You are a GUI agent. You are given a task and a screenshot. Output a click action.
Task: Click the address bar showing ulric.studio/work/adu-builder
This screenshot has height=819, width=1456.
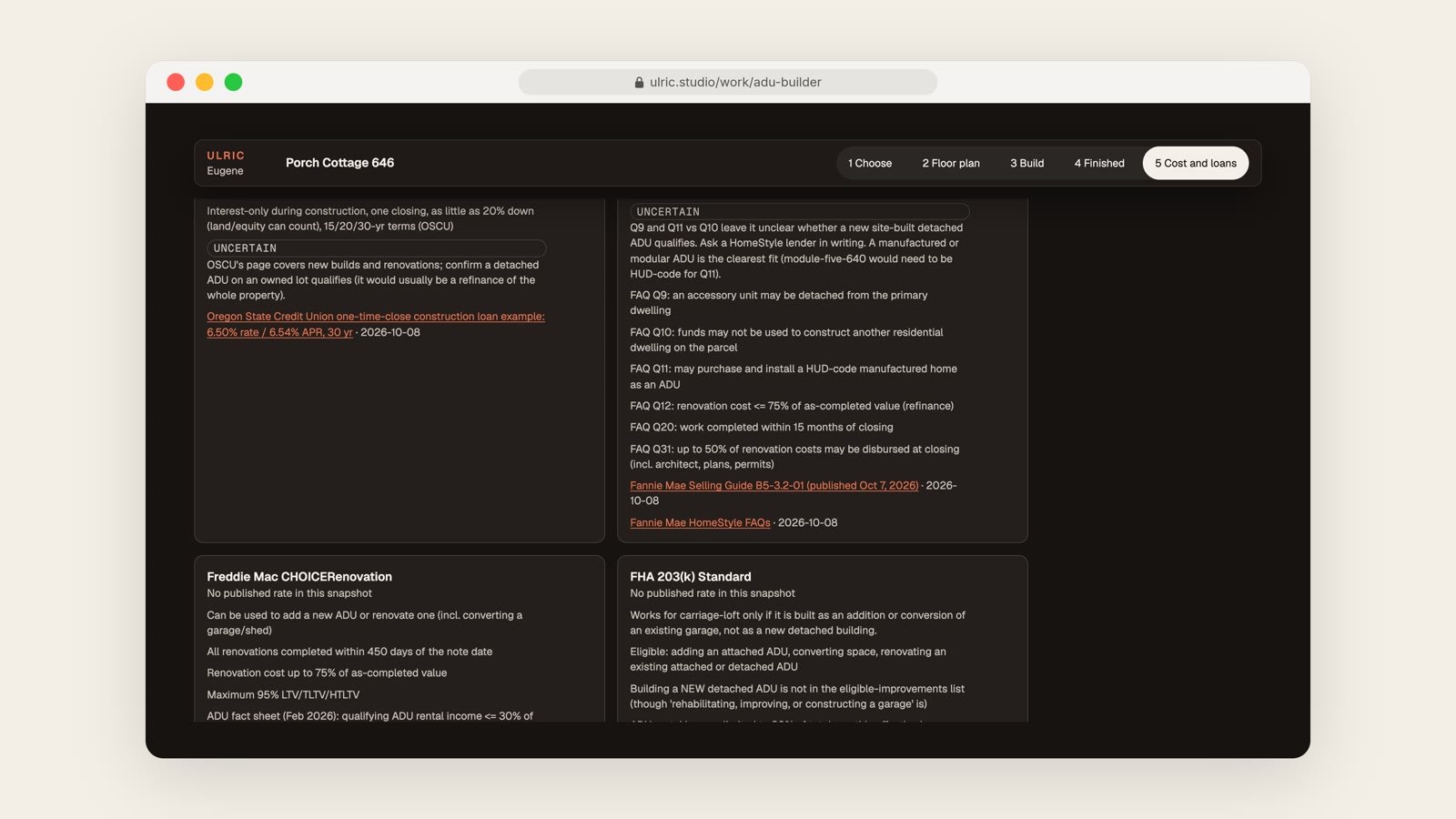pos(728,82)
